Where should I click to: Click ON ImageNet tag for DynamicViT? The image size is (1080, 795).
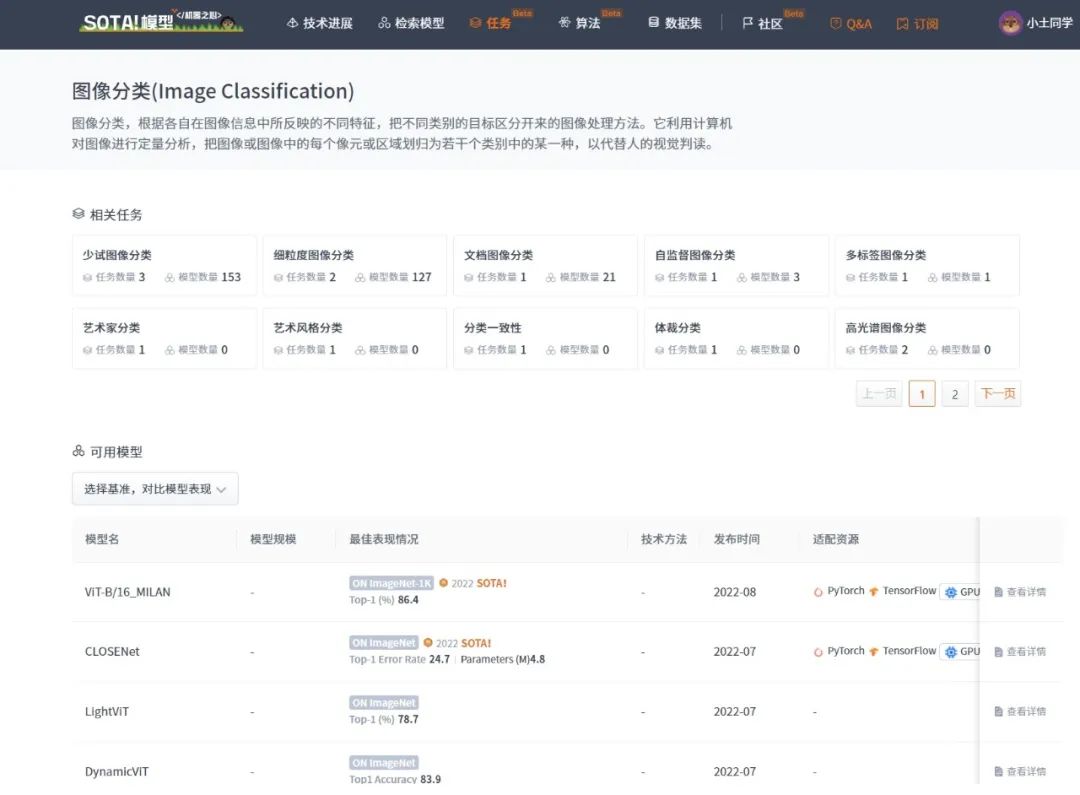(x=384, y=763)
